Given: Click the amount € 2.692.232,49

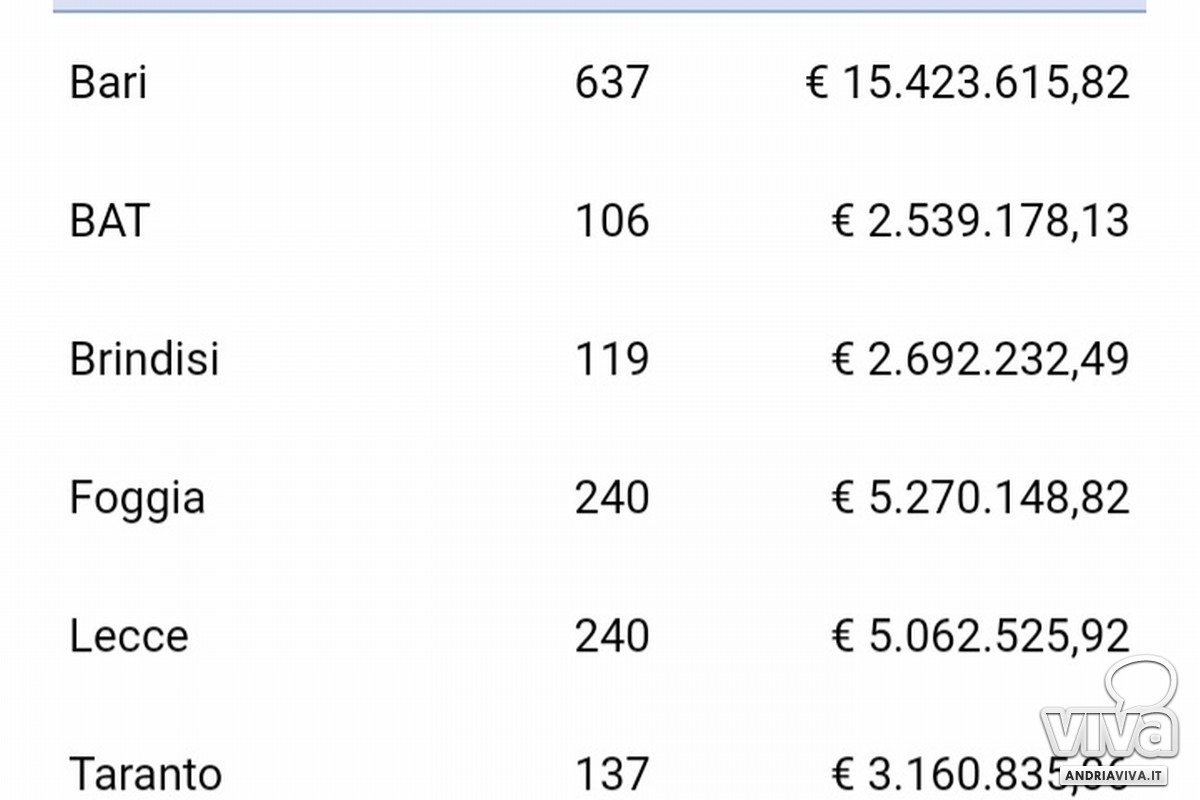Looking at the screenshot, I should (981, 360).
